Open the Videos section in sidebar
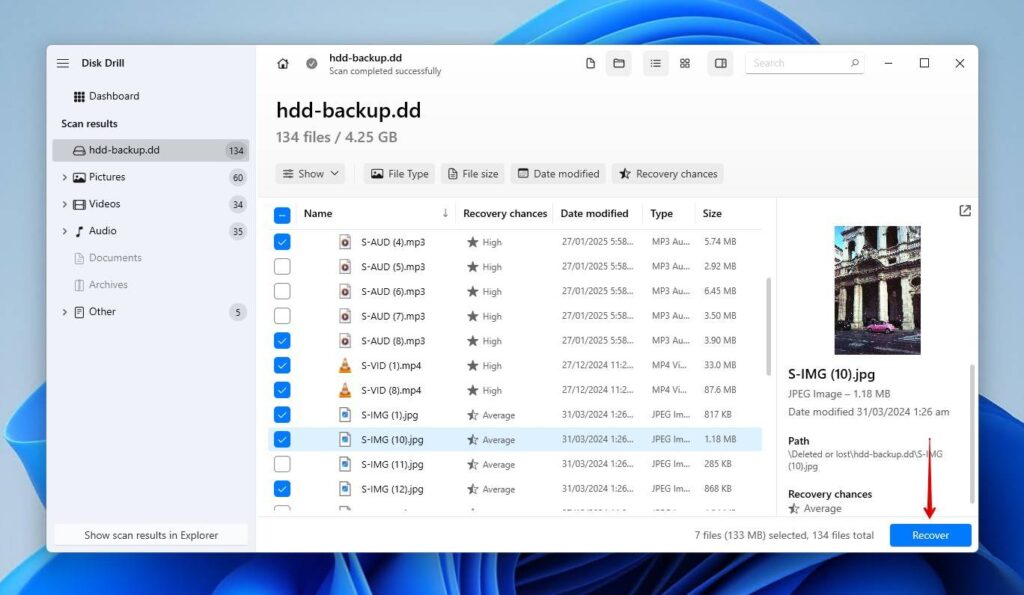 pyautogui.click(x=65, y=204)
